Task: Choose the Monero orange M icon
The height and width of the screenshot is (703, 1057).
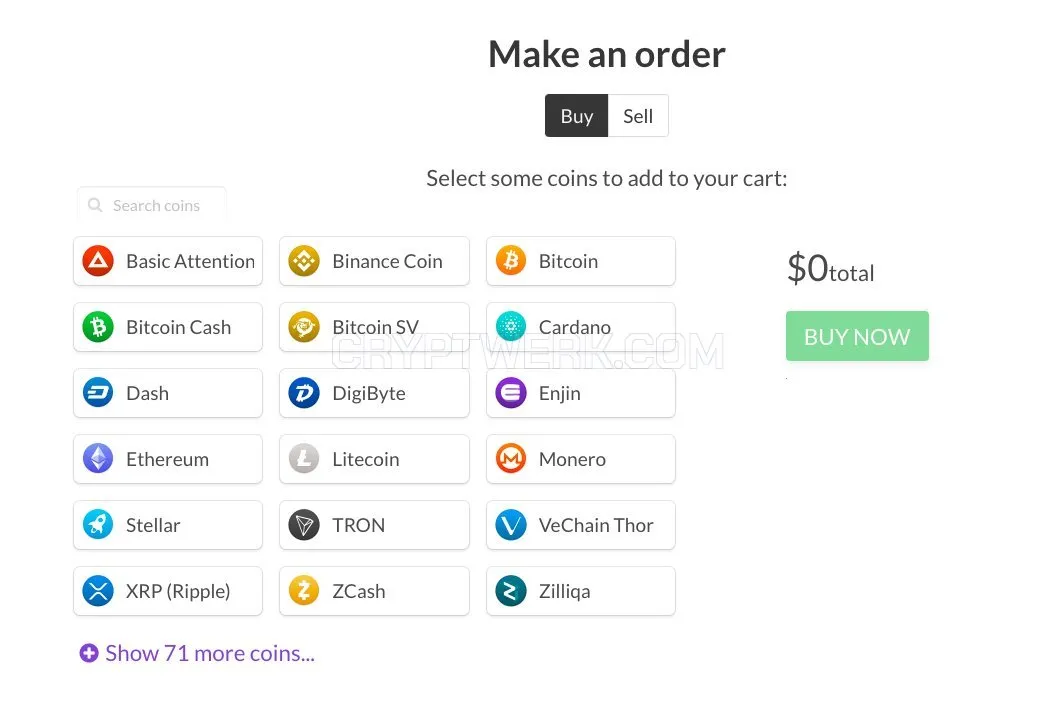Action: click(x=511, y=459)
